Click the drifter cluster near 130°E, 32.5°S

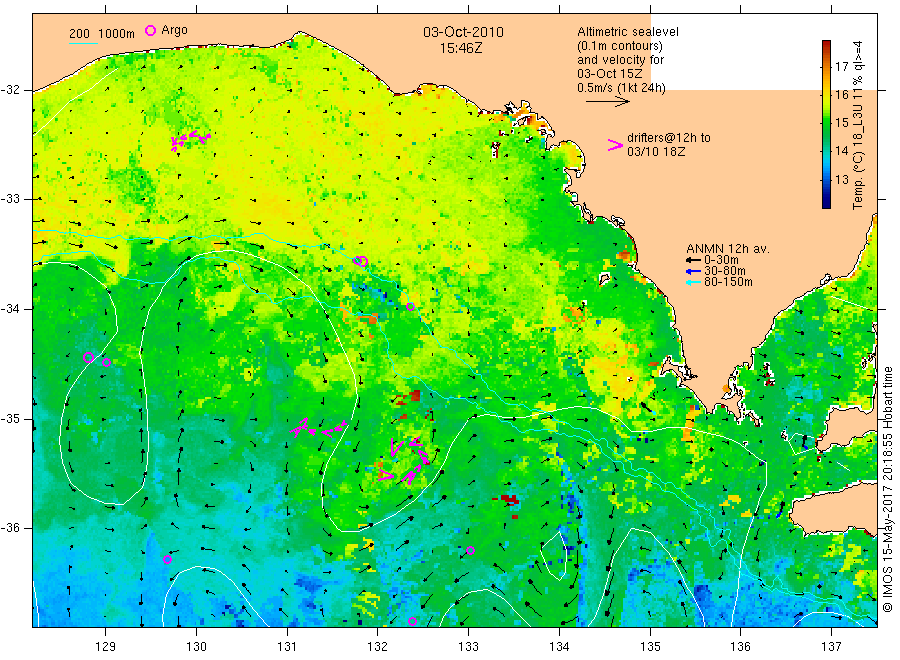pyautogui.click(x=191, y=140)
